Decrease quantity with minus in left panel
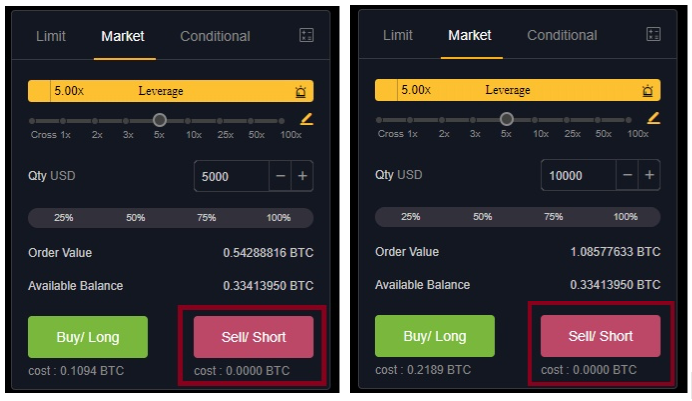Viewport: 692px width, 401px height. (x=280, y=176)
